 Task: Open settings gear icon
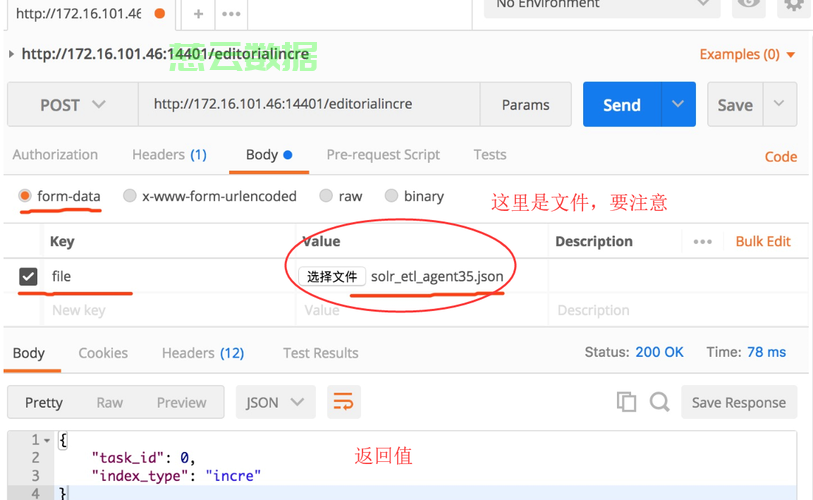793,5
